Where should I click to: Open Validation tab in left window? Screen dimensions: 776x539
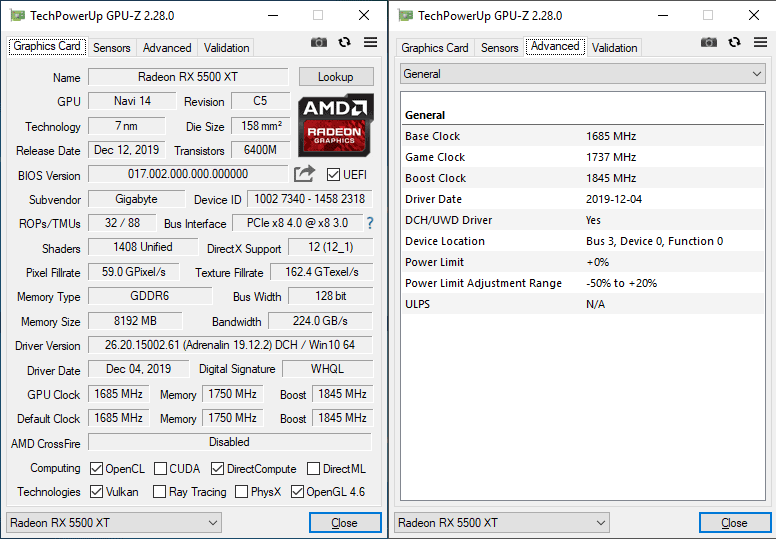coord(227,48)
